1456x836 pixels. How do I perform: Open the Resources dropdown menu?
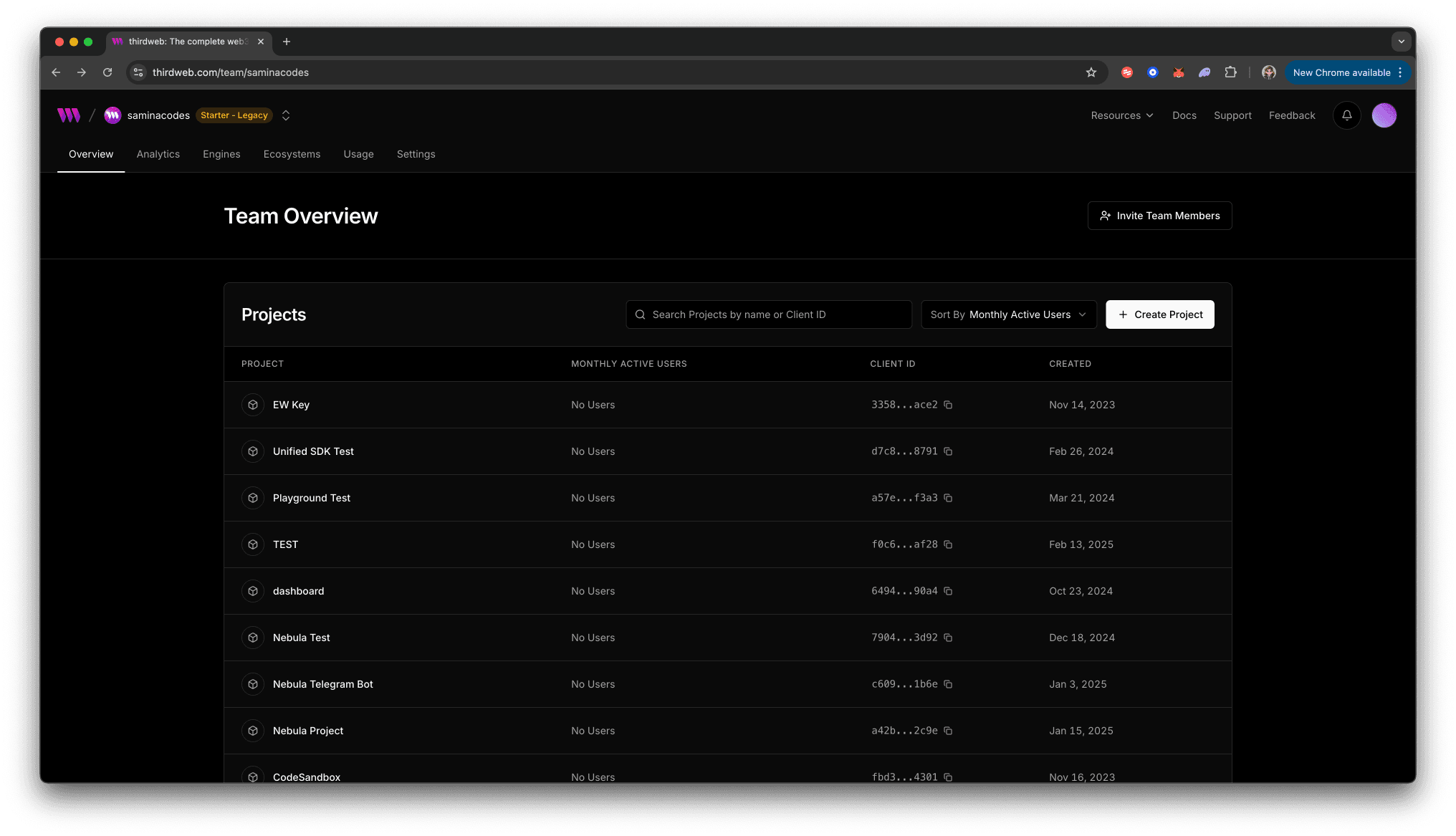tap(1121, 115)
